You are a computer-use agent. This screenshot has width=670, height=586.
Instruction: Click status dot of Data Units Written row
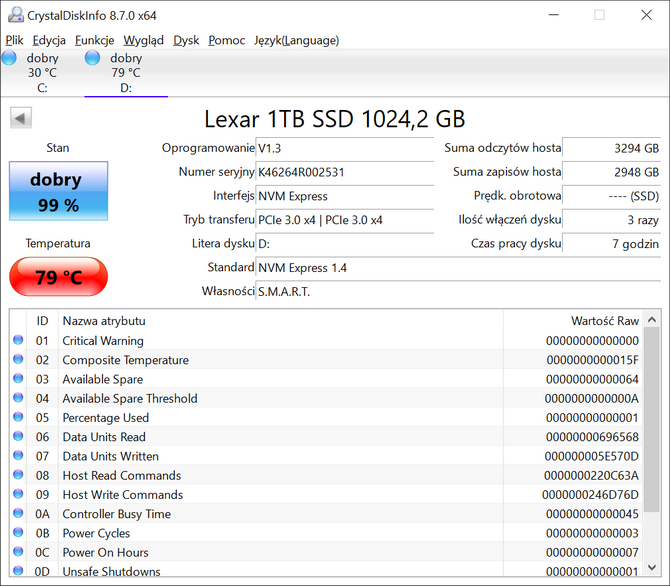tap(18, 455)
